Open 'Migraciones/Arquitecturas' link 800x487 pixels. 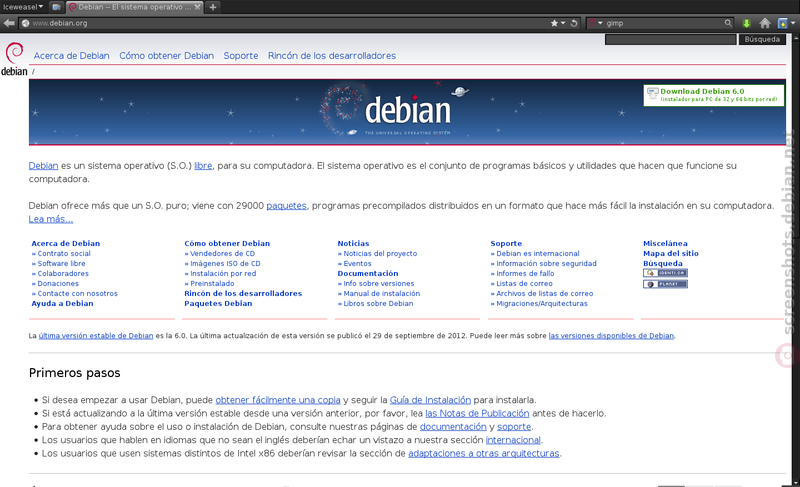point(542,303)
